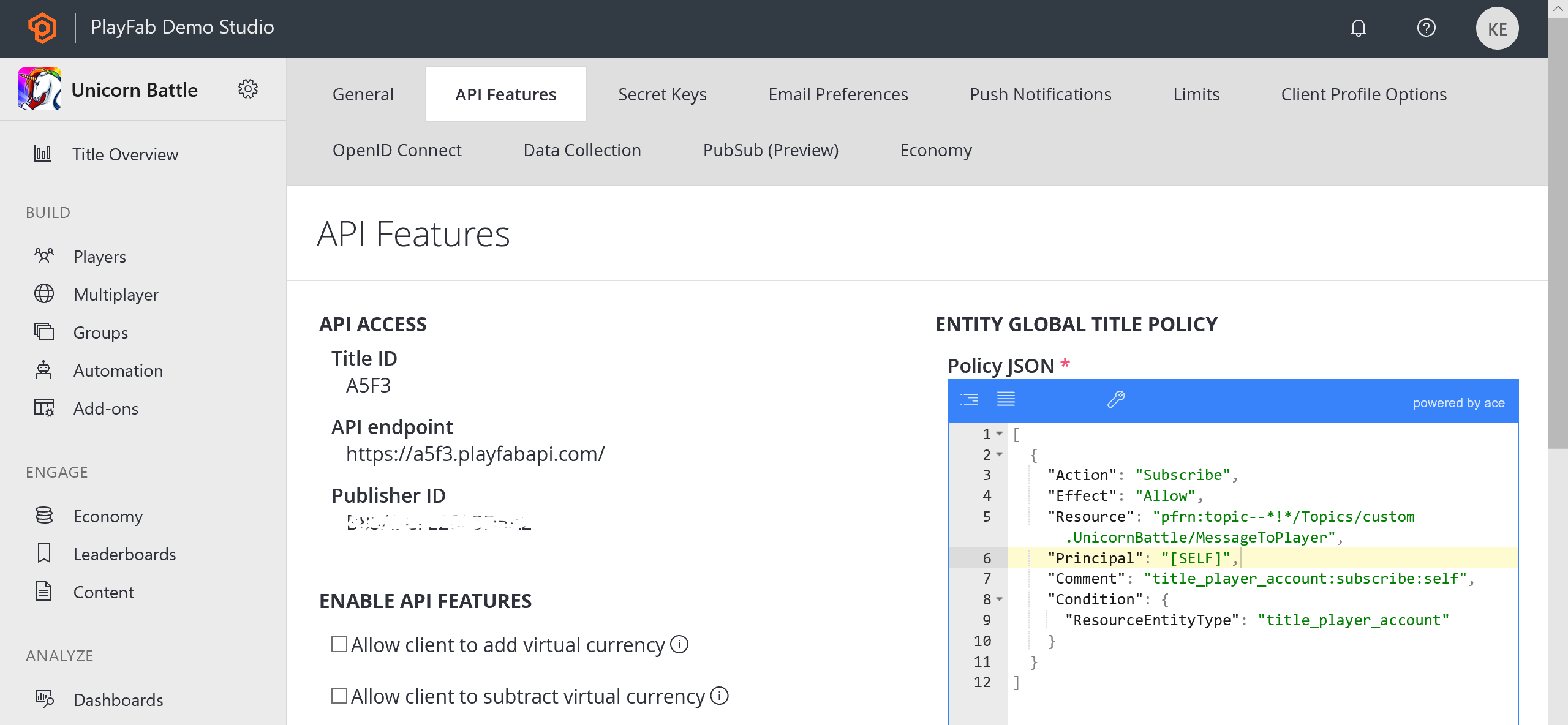Click the Dashboards sidebar icon
This screenshot has width=1568, height=725.
(x=44, y=699)
